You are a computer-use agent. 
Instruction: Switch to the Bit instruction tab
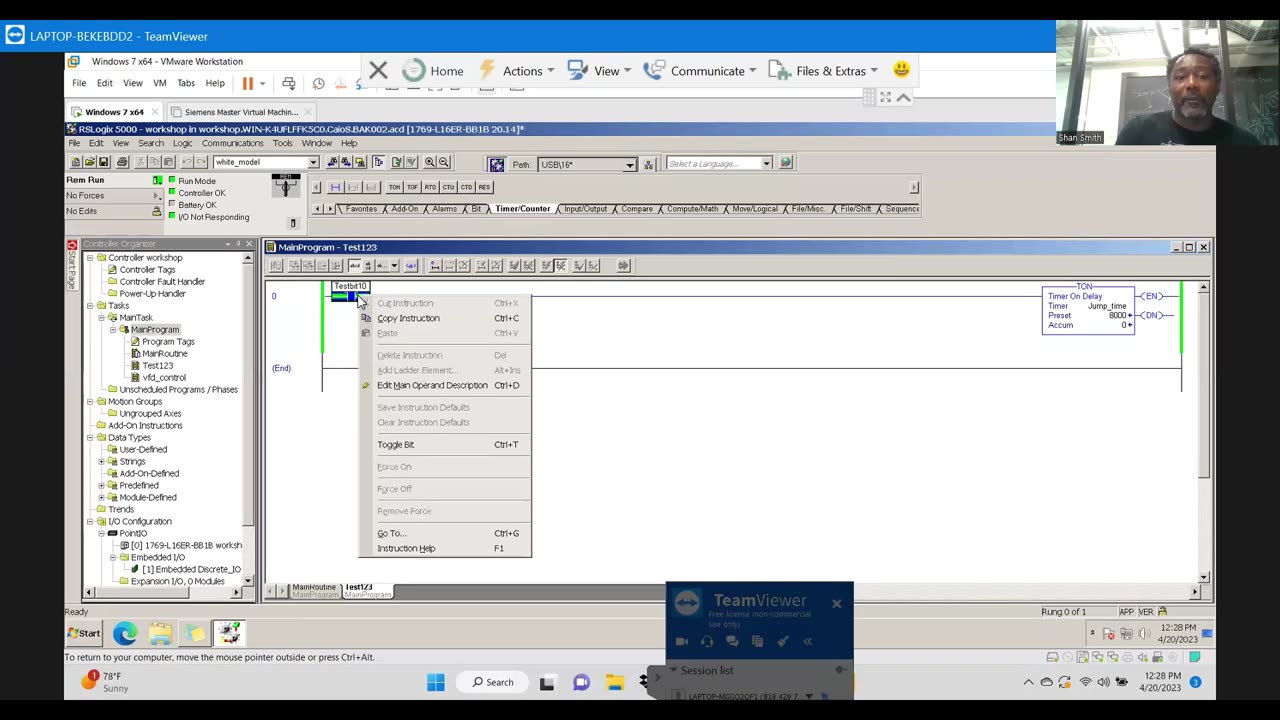[x=476, y=209]
